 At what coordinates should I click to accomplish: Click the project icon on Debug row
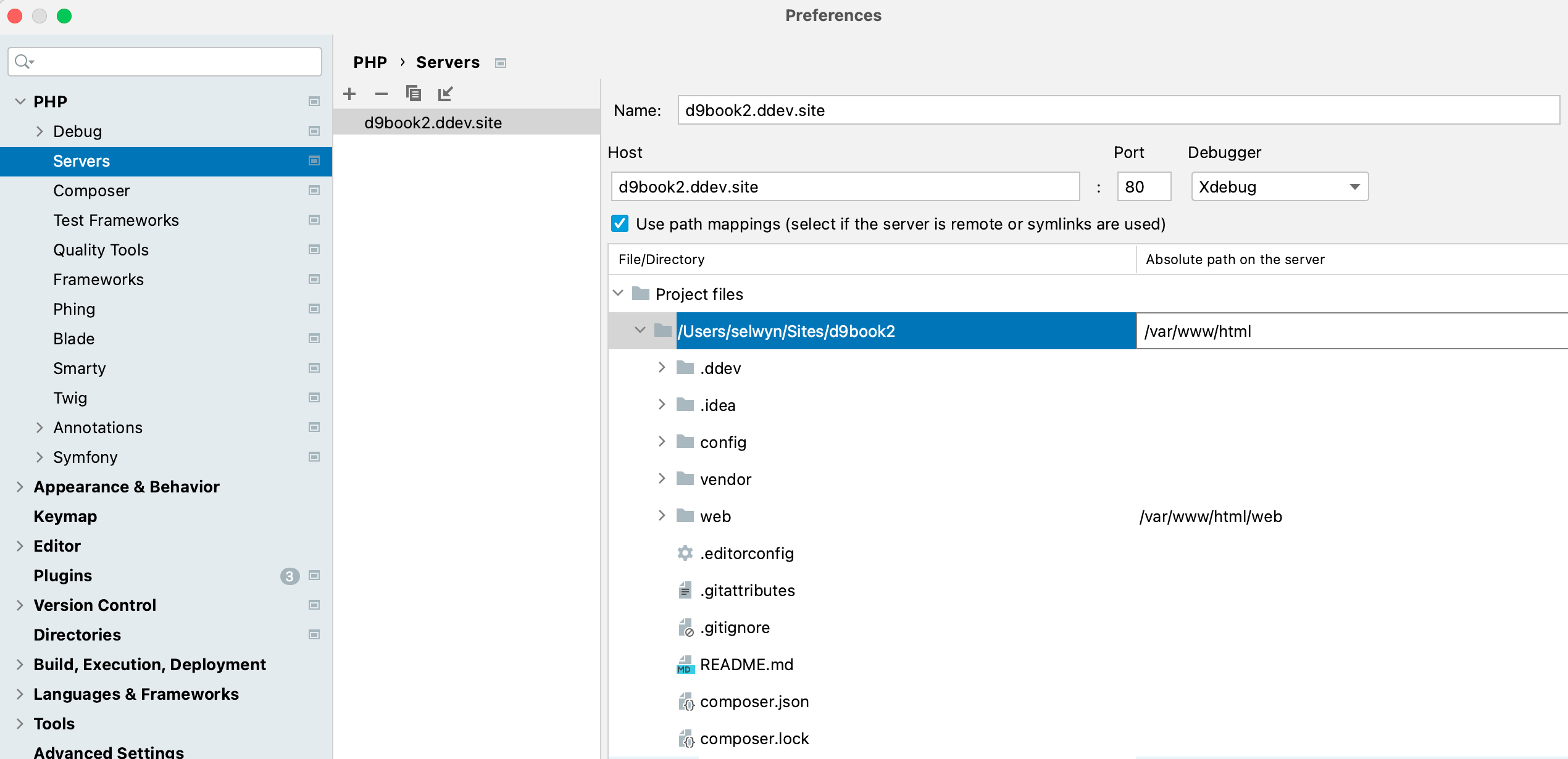314,131
